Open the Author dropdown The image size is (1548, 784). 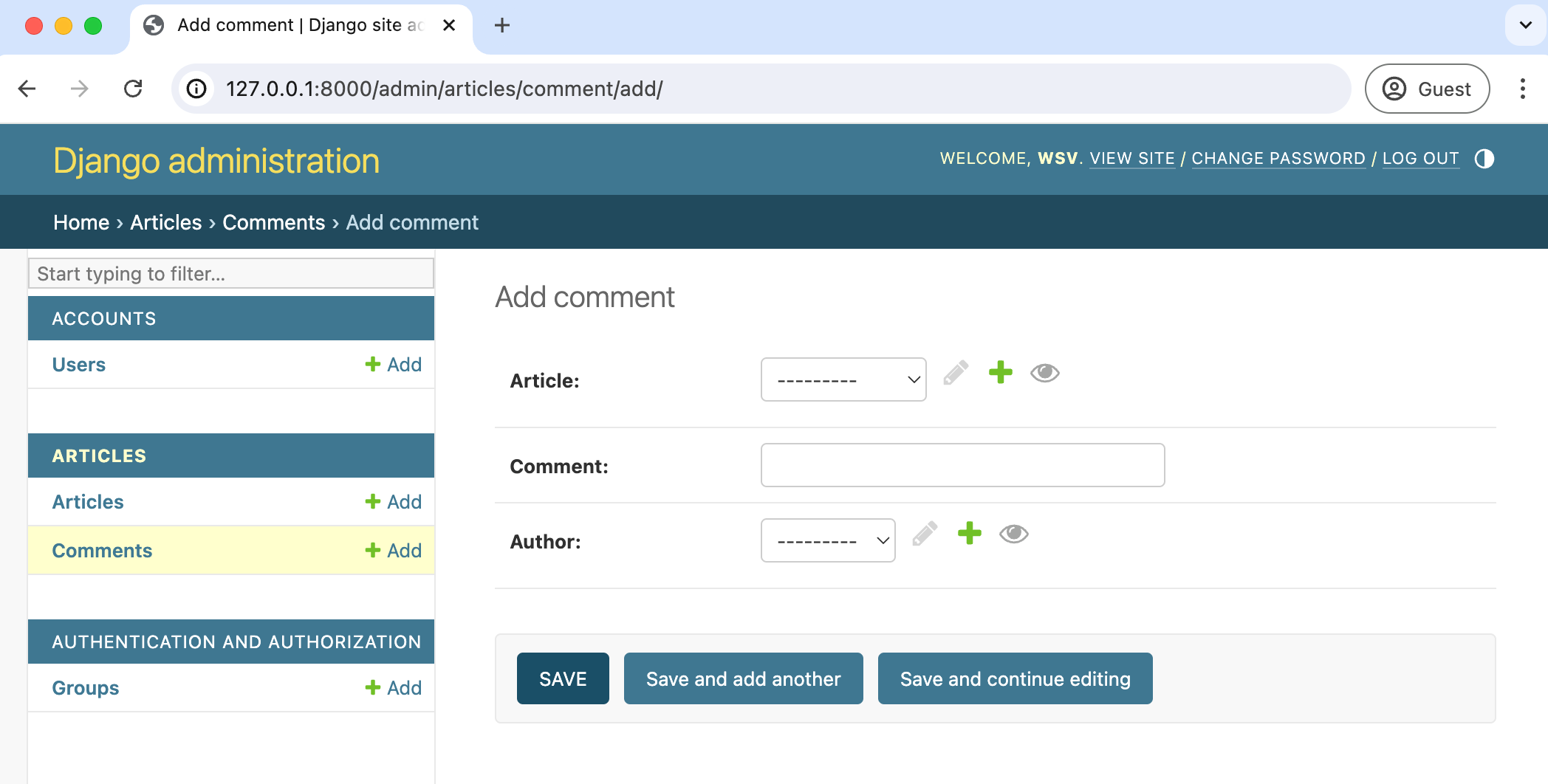(828, 540)
